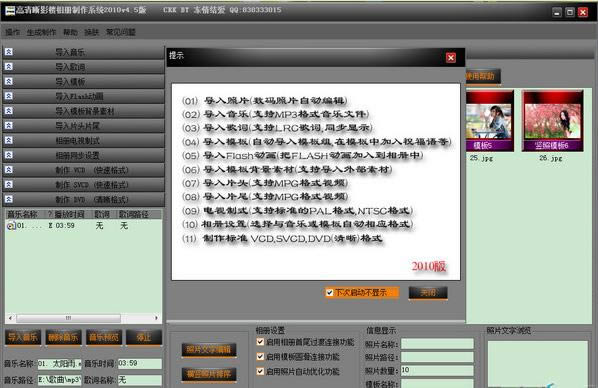Click the 关闭 button in the dialog
This screenshot has height=388, width=598.
(x=428, y=293)
